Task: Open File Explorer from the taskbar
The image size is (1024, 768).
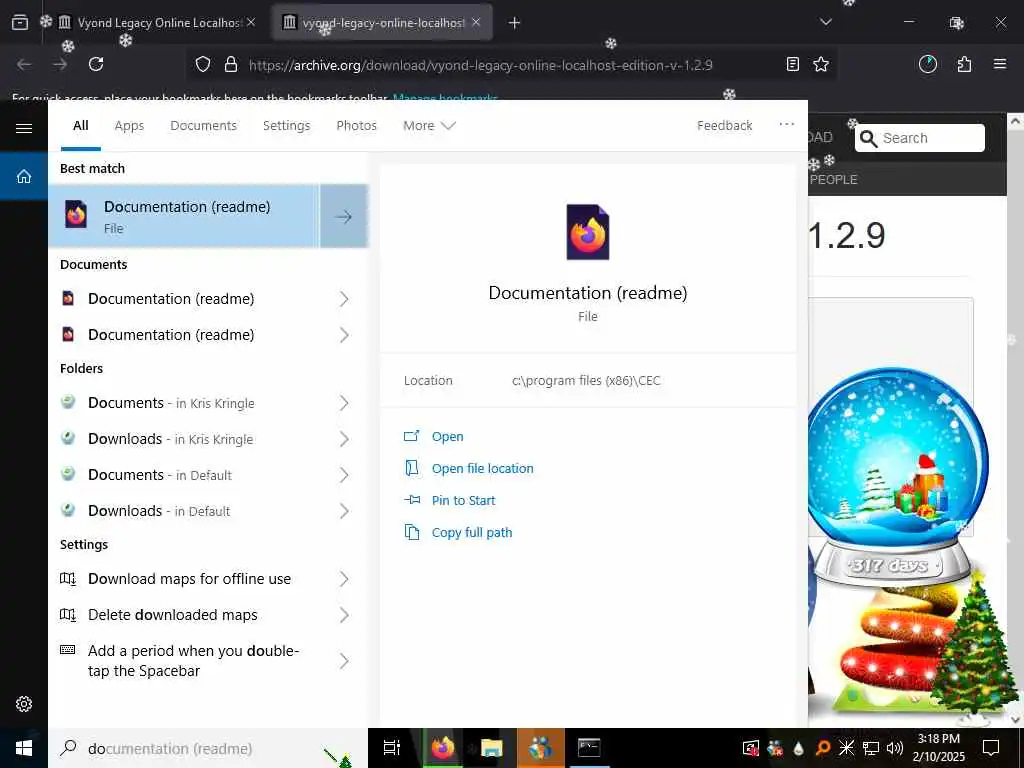Action: point(491,748)
